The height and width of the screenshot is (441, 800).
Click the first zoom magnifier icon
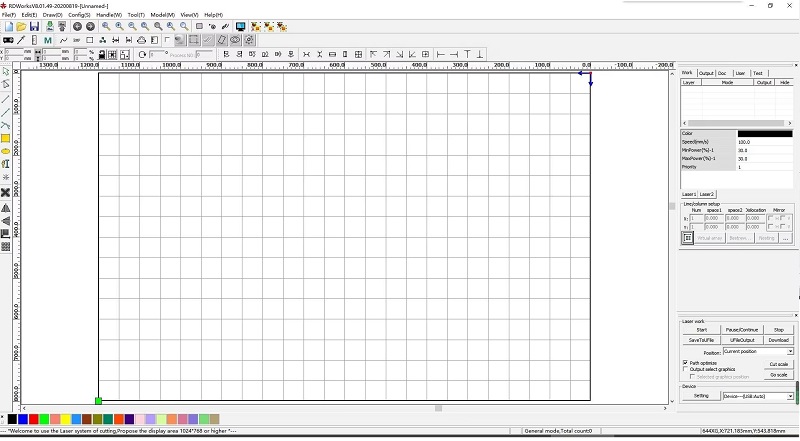[106, 27]
